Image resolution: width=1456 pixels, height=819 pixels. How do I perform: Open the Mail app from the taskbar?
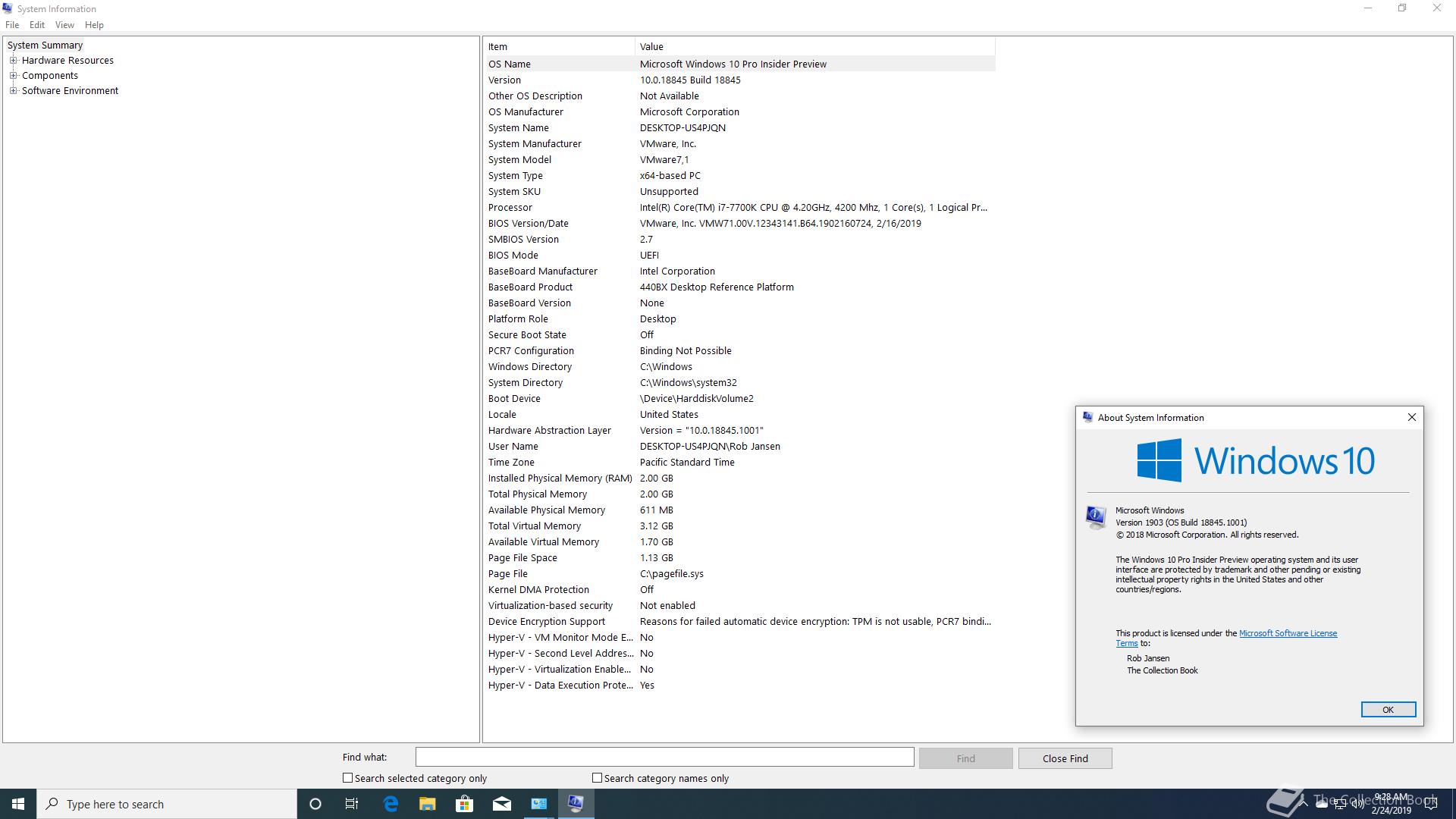[502, 804]
